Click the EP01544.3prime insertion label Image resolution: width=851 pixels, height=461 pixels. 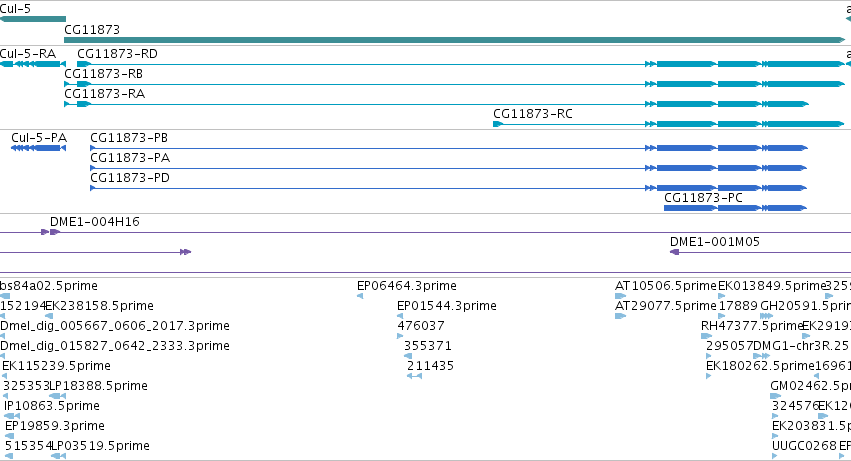(447, 306)
